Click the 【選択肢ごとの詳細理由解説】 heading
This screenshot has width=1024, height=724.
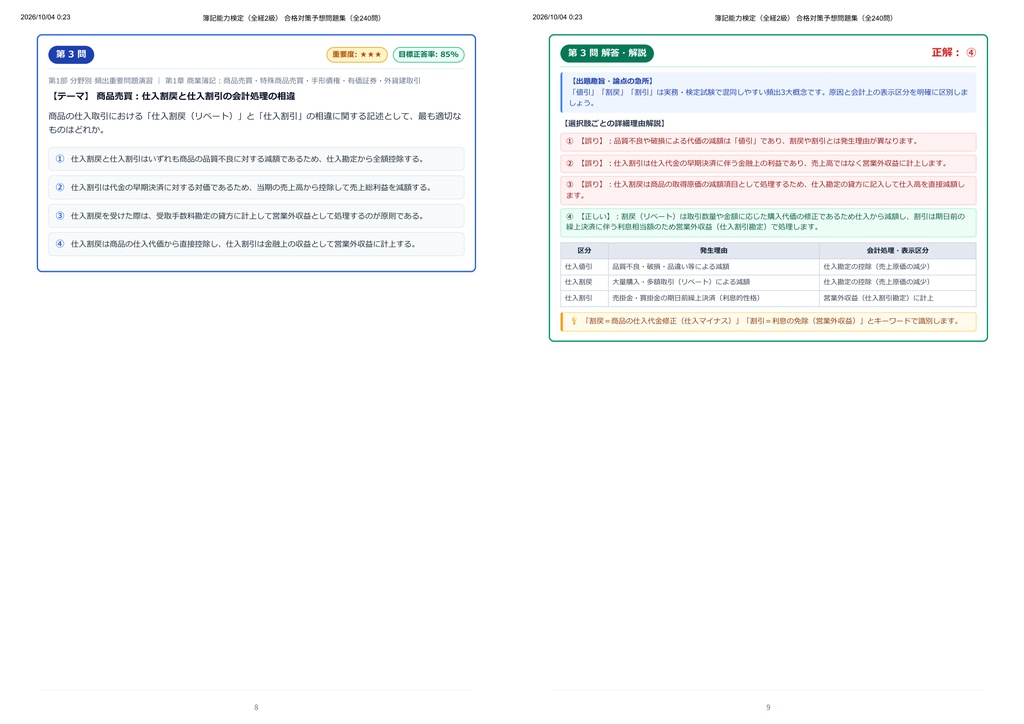613,123
